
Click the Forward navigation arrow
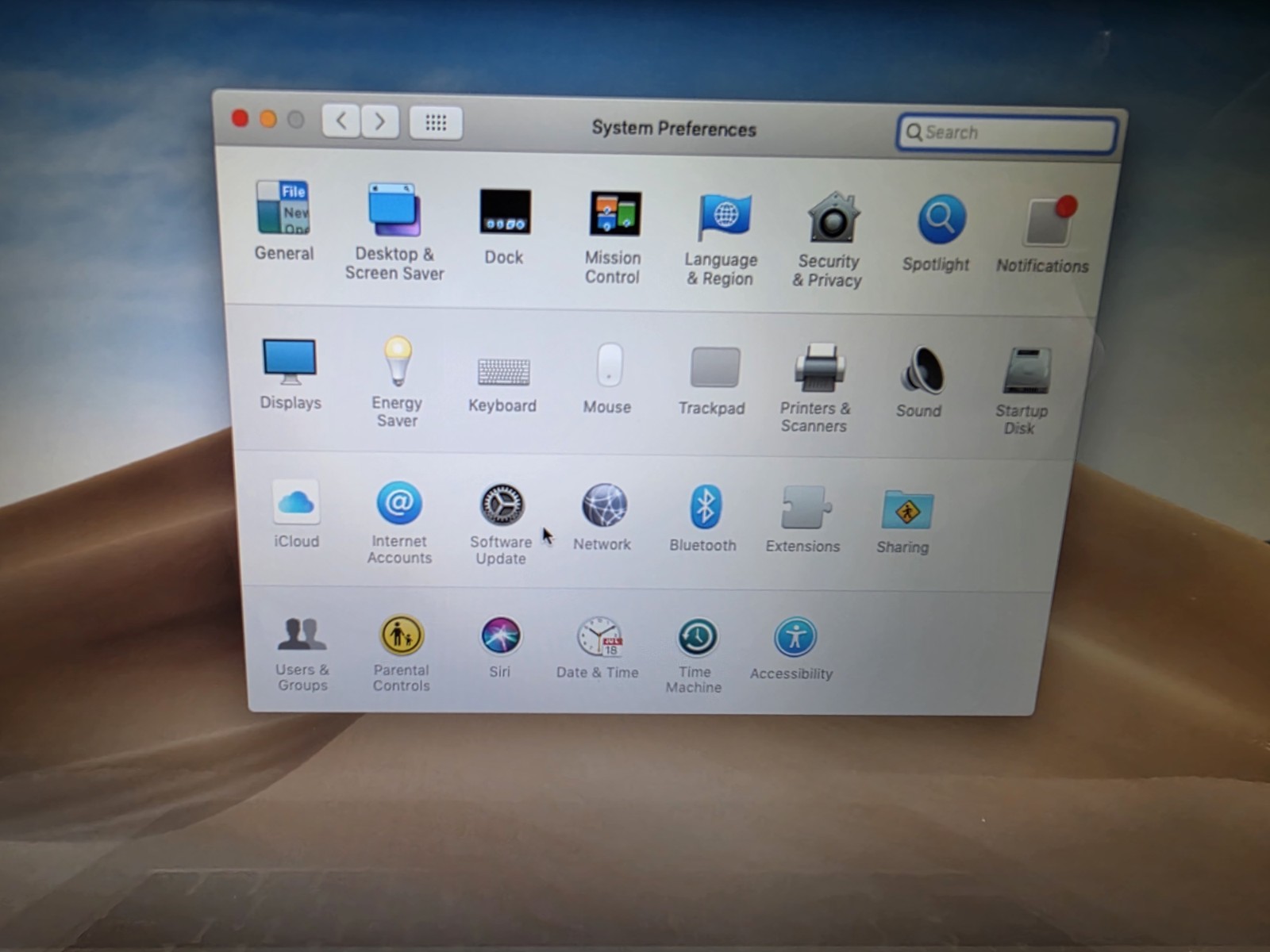point(380,121)
